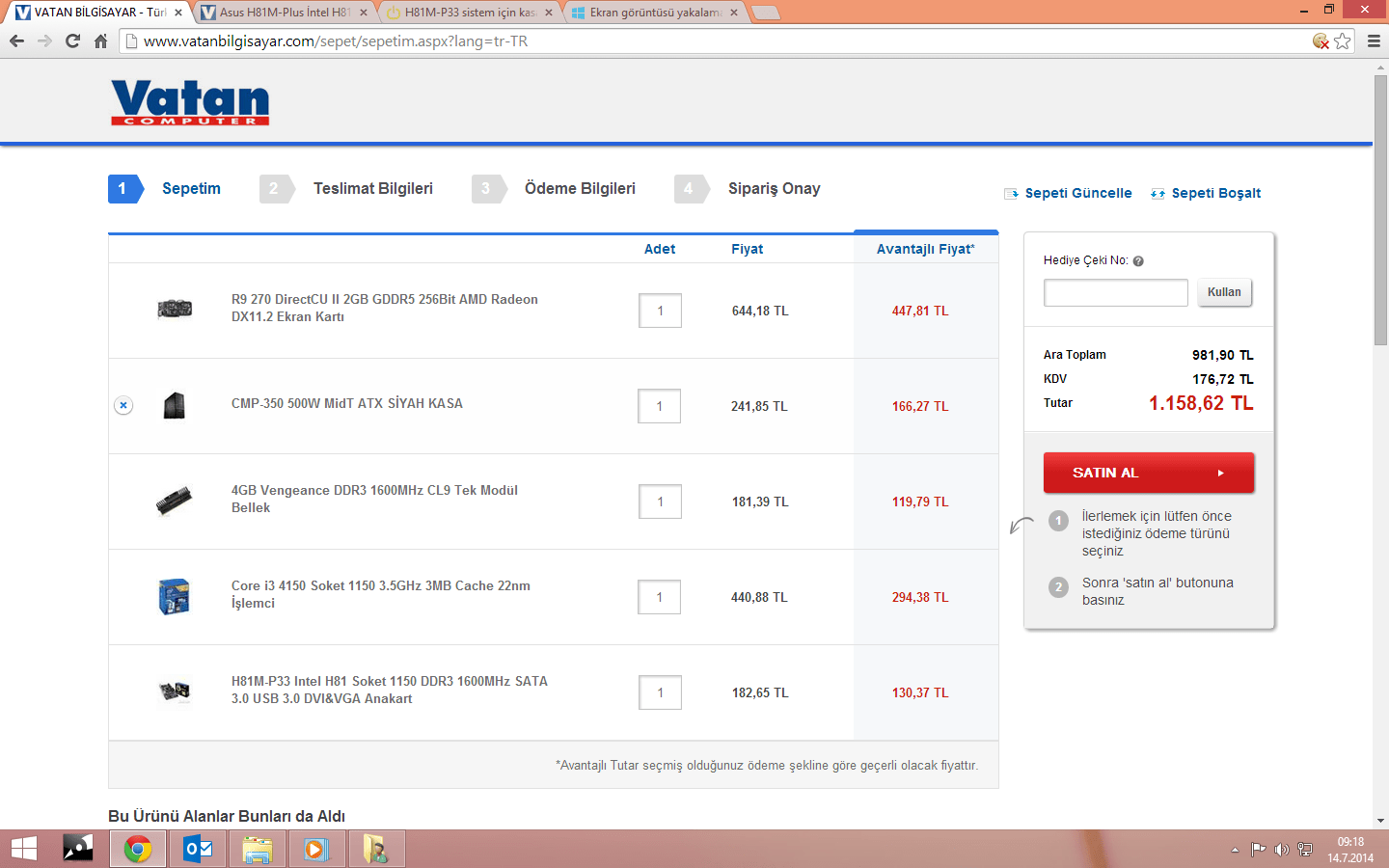Close the Ekran görüntüsü yakalama tab
The width and height of the screenshot is (1389, 868).
[x=734, y=13]
